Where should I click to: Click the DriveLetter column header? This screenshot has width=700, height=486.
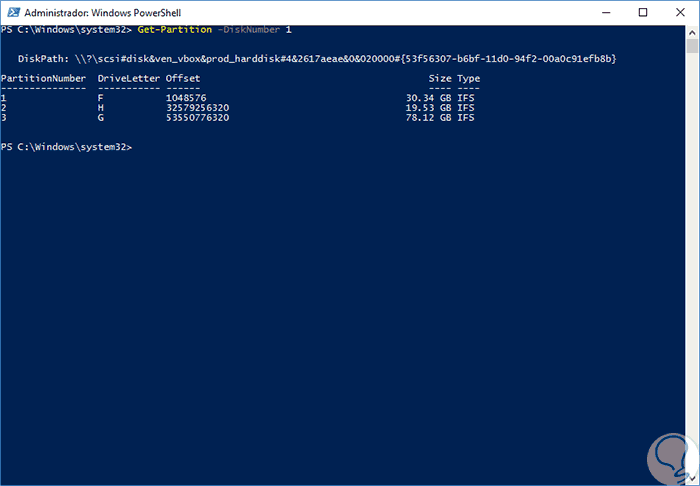click(128, 78)
